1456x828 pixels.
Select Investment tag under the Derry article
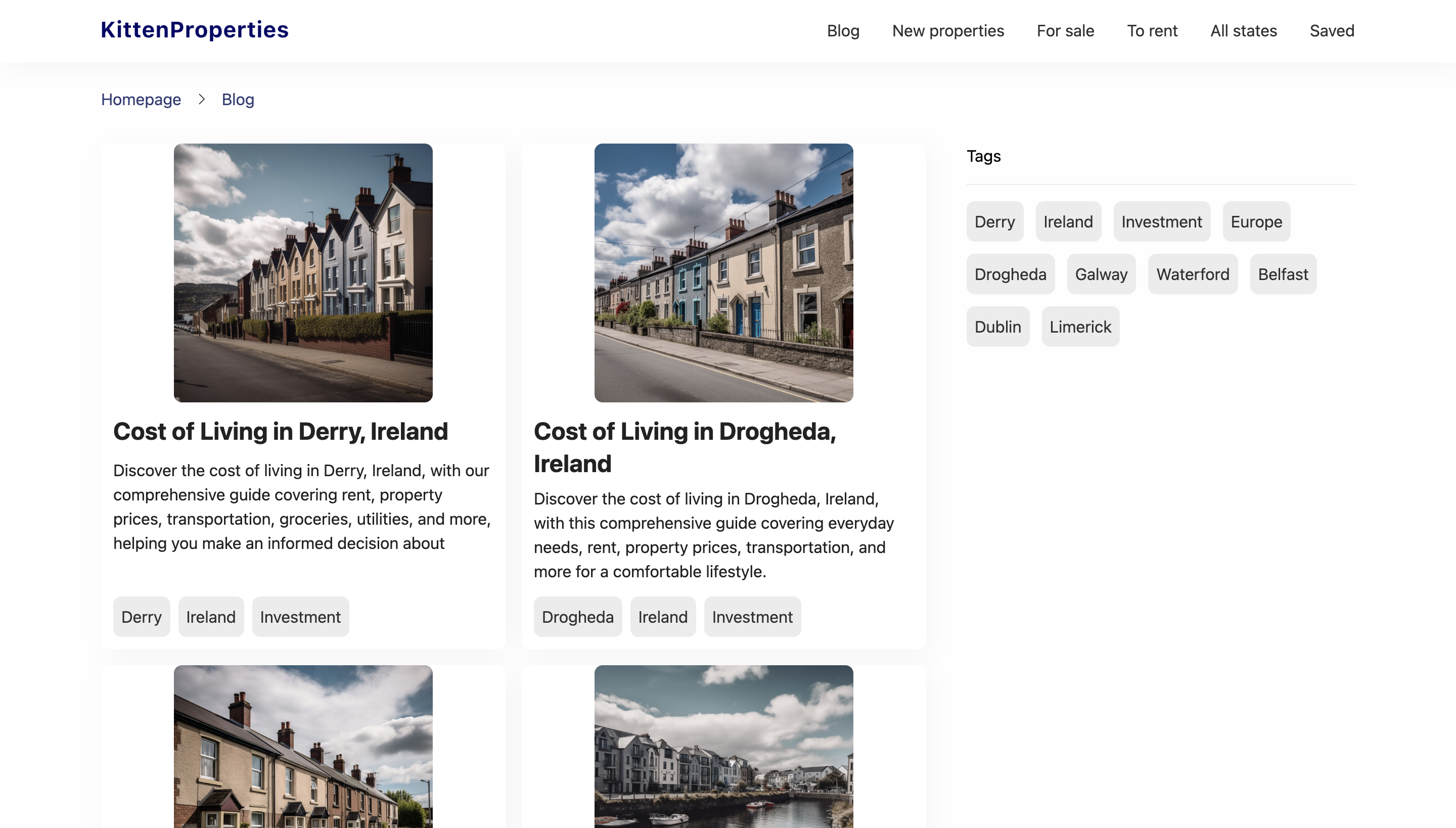pyautogui.click(x=300, y=617)
